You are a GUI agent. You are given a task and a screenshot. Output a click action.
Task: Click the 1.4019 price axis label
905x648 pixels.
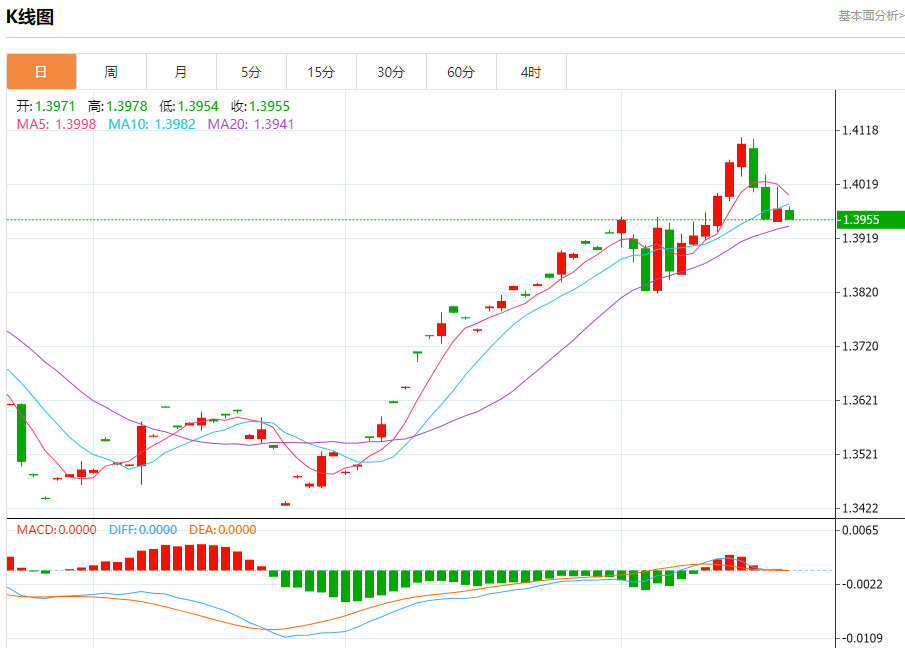click(x=860, y=185)
